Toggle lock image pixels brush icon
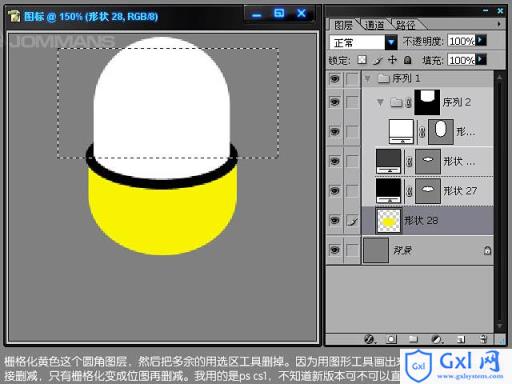 tap(378, 60)
